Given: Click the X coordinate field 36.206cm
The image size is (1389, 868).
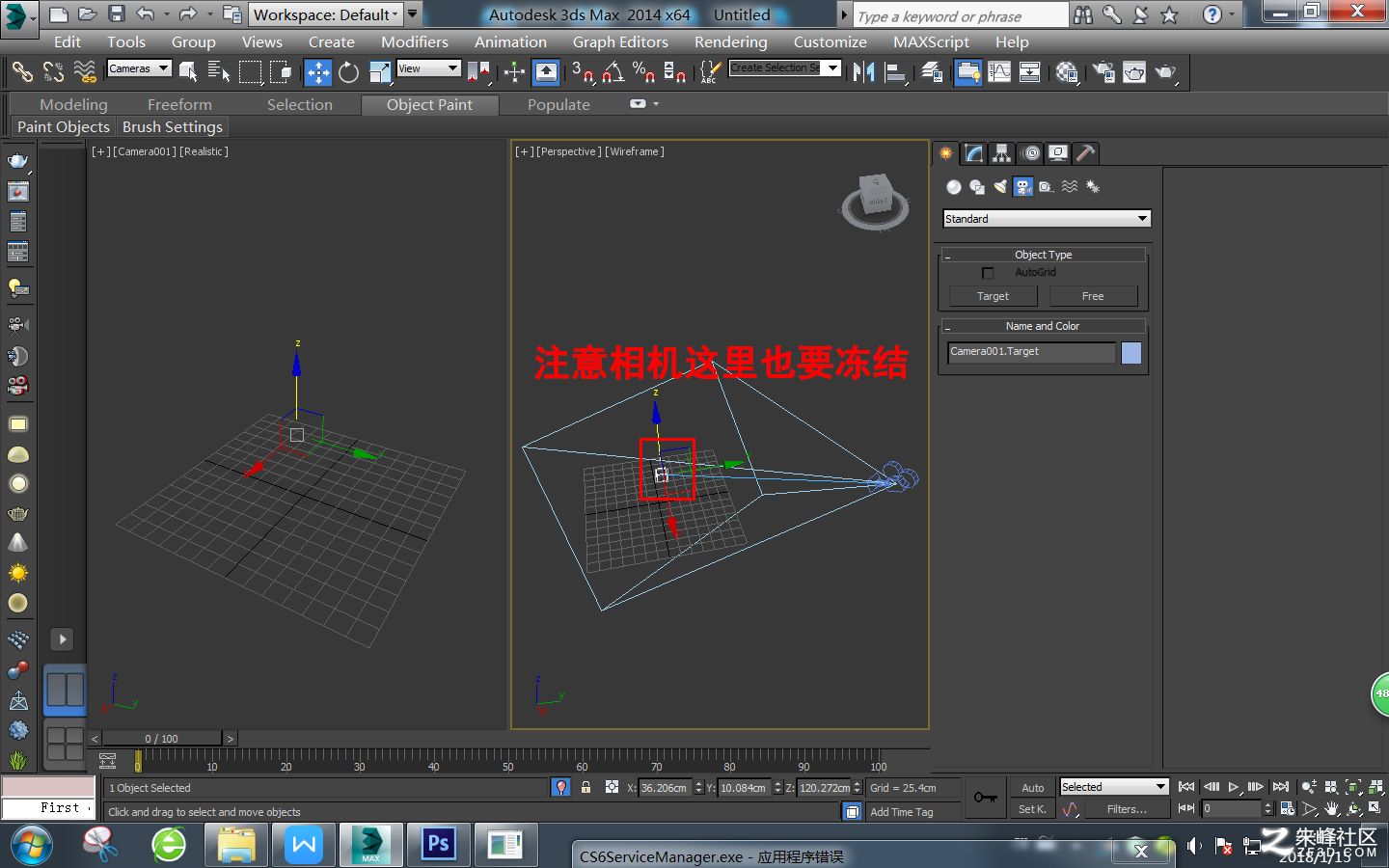Looking at the screenshot, I should click(x=666, y=788).
